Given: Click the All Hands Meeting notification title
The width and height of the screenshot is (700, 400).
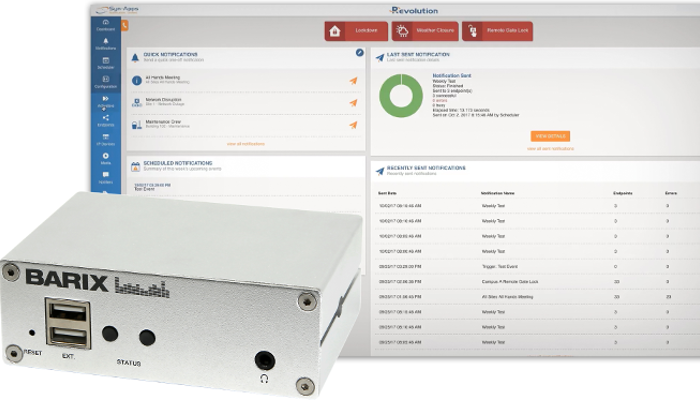Looking at the screenshot, I should [163, 78].
